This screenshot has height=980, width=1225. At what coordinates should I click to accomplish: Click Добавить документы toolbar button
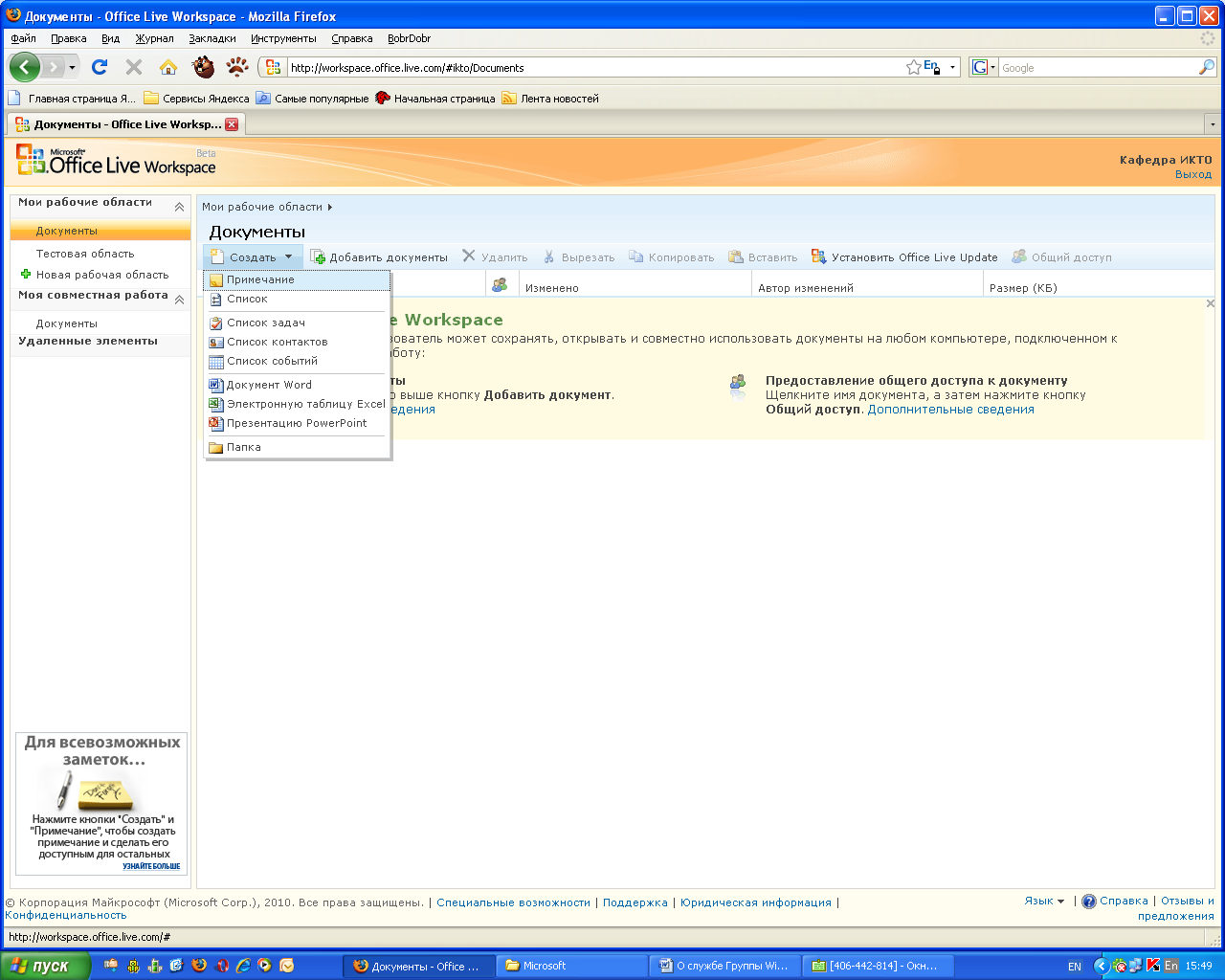(379, 257)
